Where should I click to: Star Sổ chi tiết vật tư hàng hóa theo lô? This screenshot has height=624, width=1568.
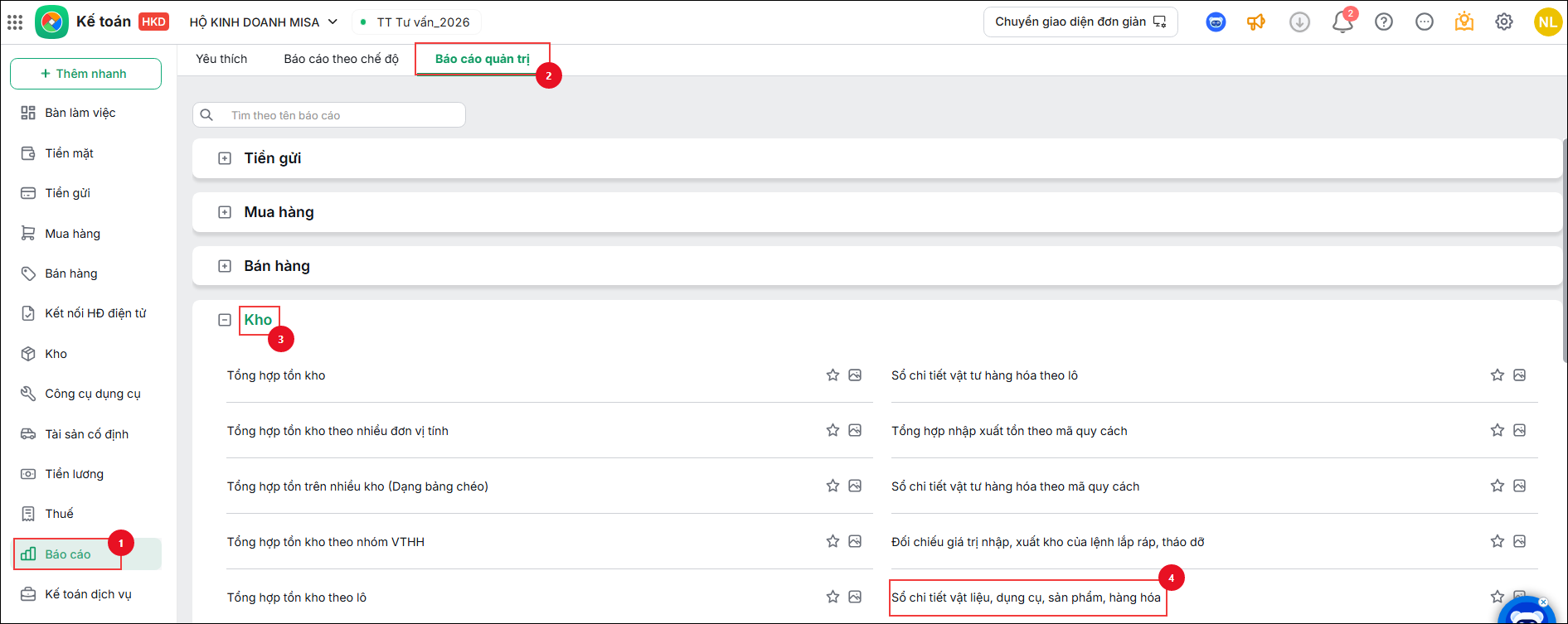(1497, 375)
